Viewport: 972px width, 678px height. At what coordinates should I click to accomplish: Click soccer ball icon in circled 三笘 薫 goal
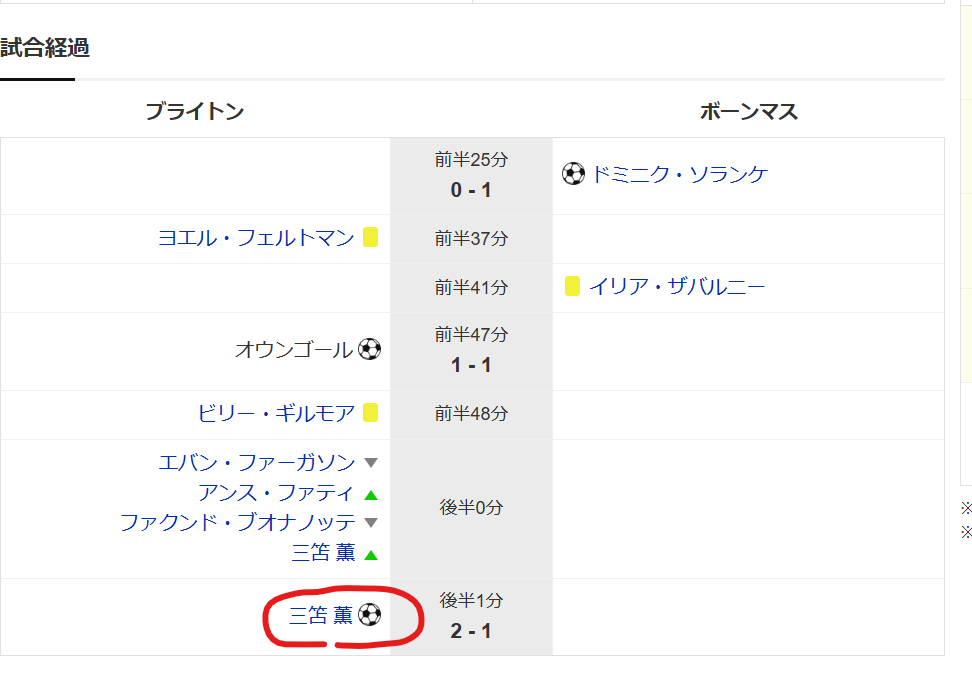(369, 615)
